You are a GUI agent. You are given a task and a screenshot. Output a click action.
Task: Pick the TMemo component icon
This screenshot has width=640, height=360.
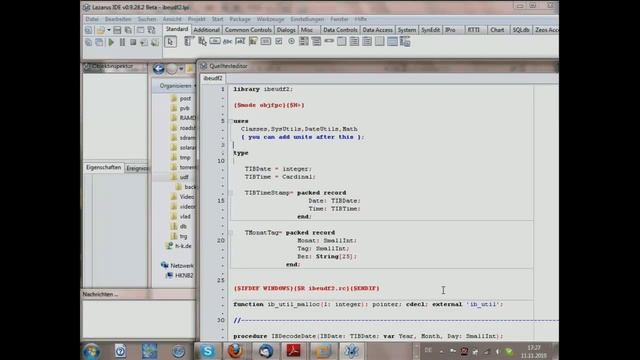tap(253, 41)
